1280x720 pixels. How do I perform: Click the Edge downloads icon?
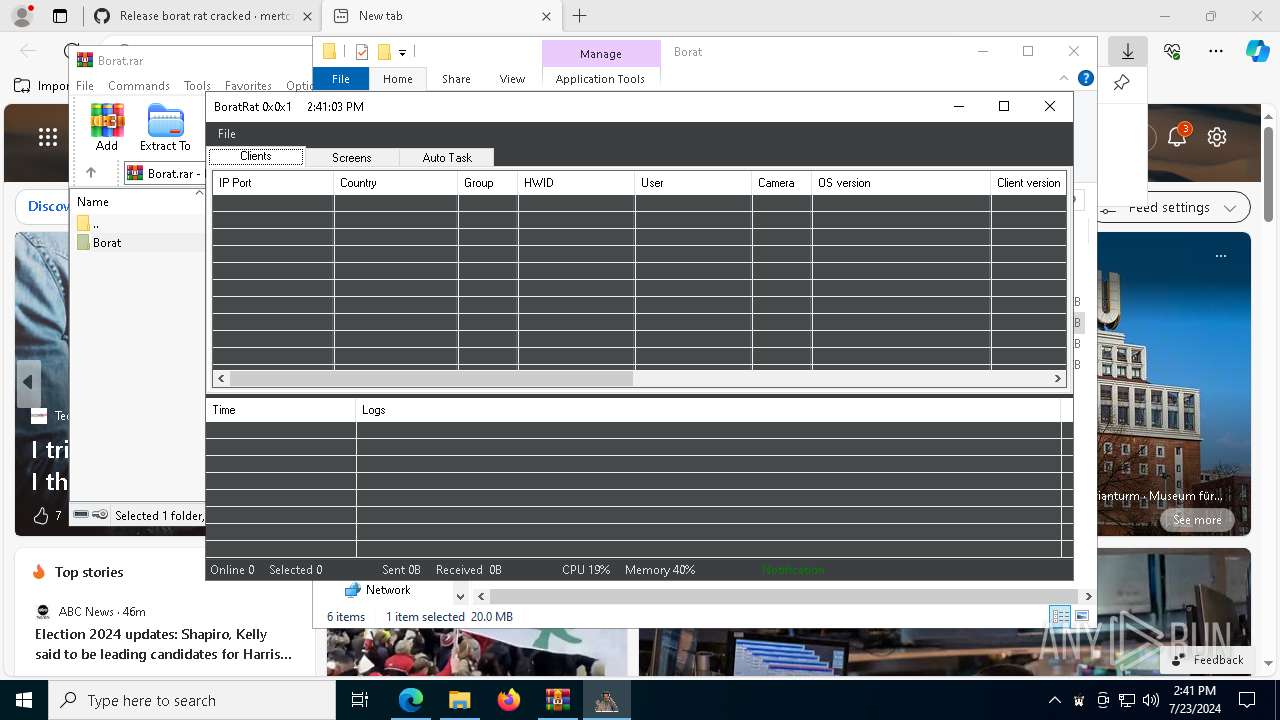click(x=1127, y=51)
